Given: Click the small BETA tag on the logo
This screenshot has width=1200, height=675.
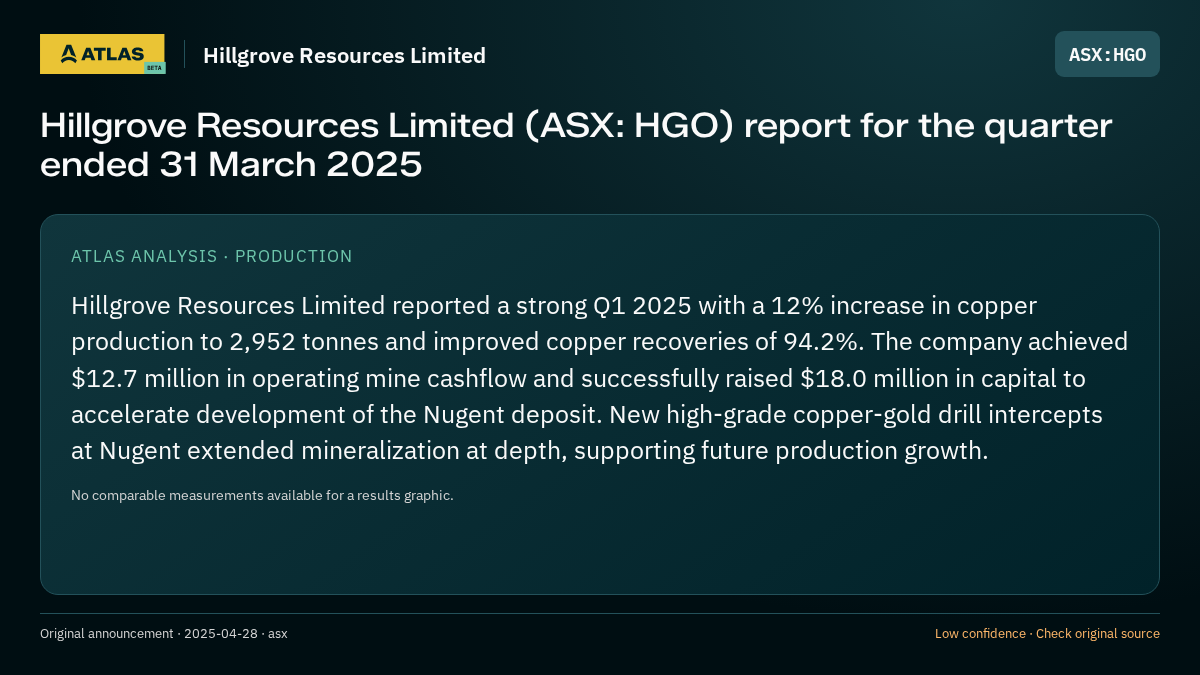Looking at the screenshot, I should pyautogui.click(x=154, y=68).
